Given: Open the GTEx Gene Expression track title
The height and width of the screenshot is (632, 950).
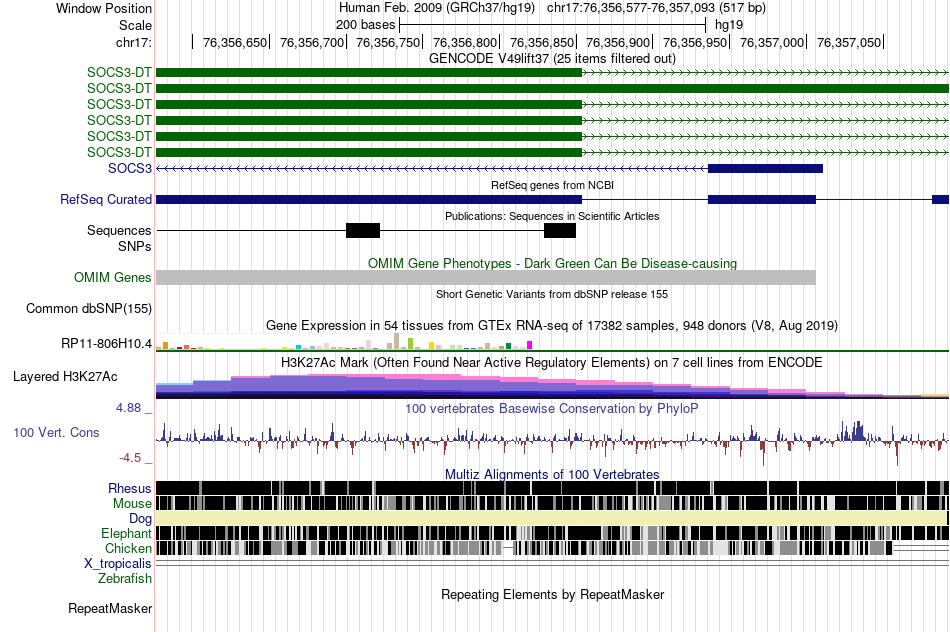Looking at the screenshot, I should [553, 326].
